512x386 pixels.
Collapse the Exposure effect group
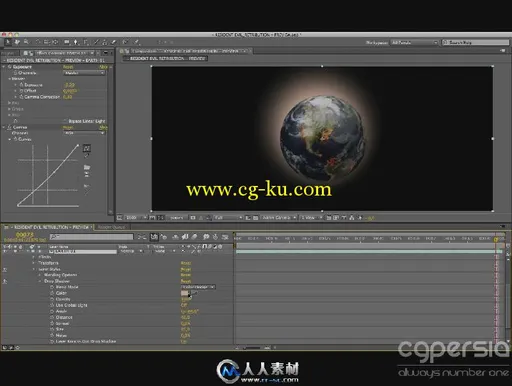tap(4, 67)
